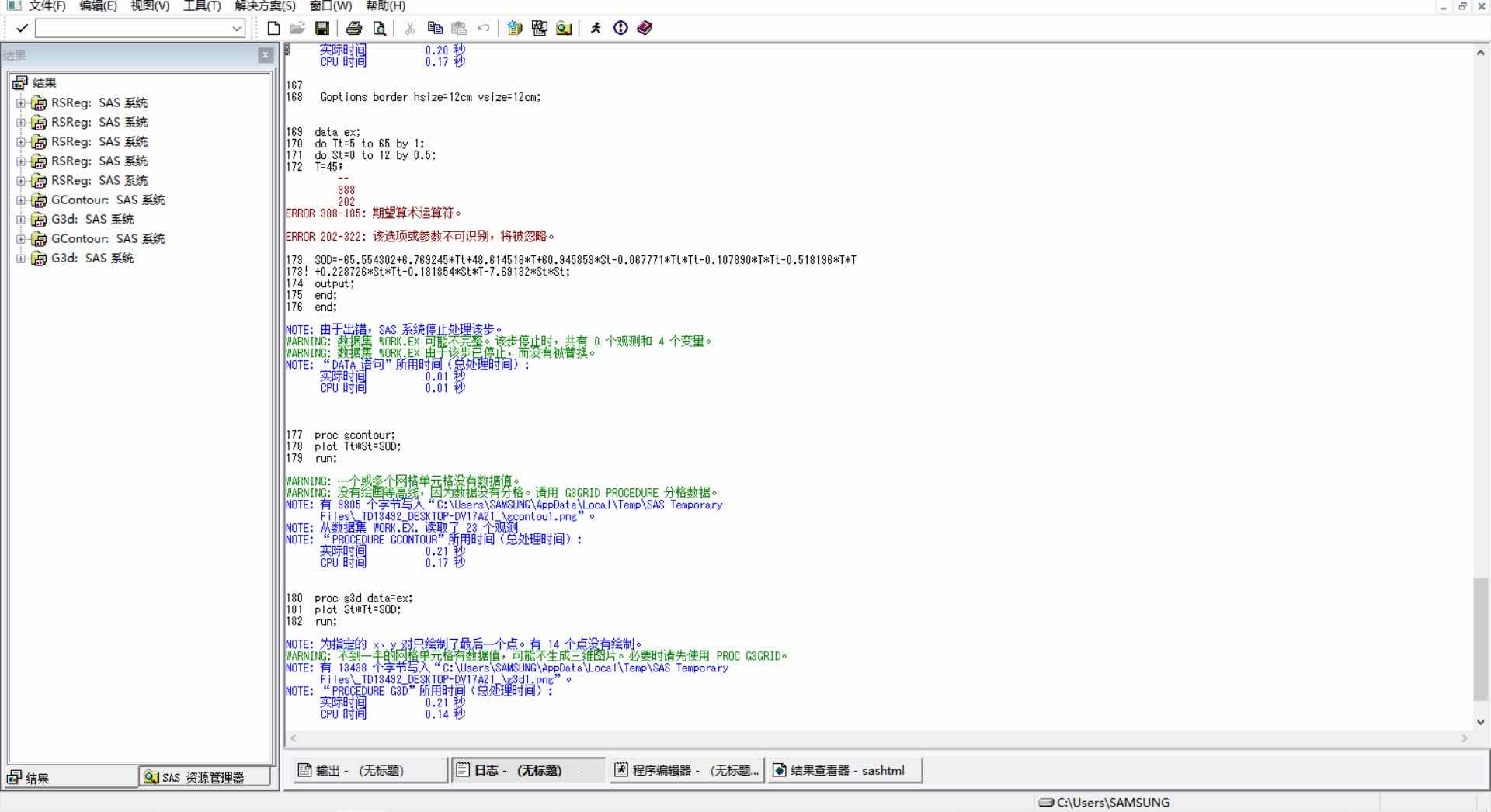Expand the first RSReg: SAS 系统 node

pyautogui.click(x=20, y=103)
